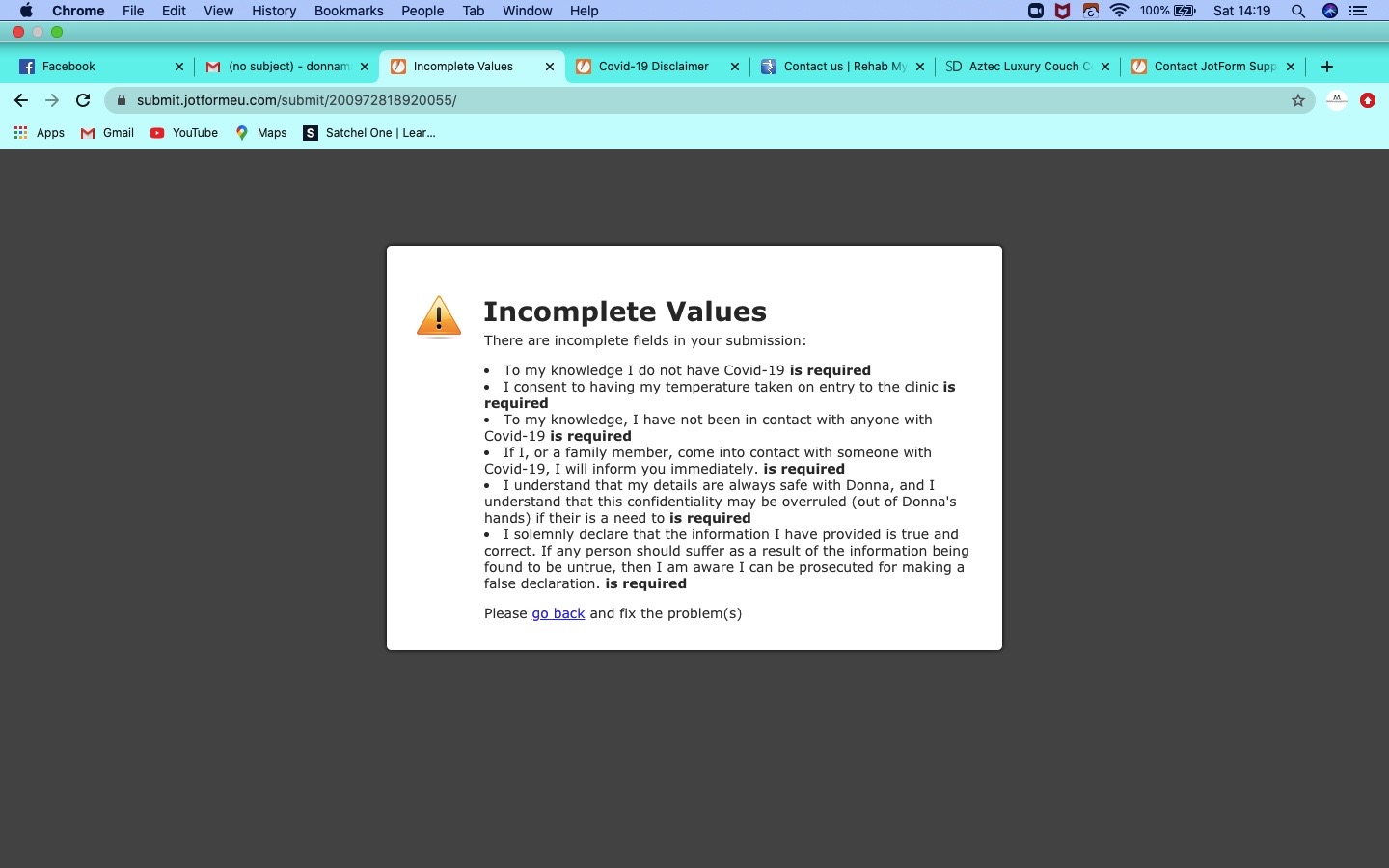Screen dimensions: 1389x868
Task: Open the Bookmarks menu
Action: [x=348, y=11]
